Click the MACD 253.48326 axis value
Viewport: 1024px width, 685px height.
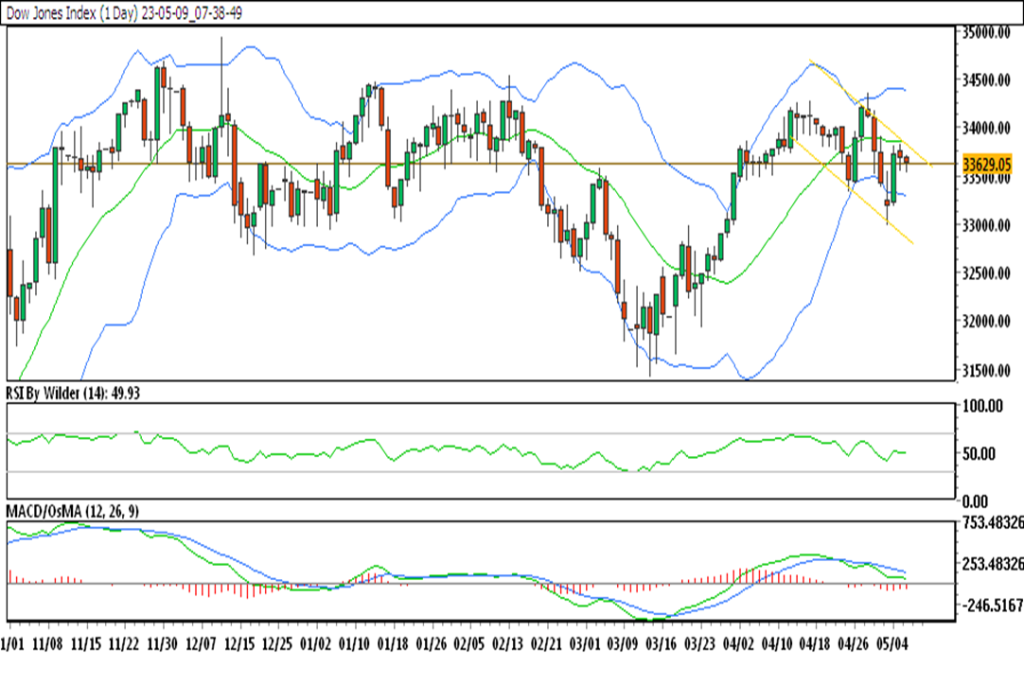tap(993, 564)
